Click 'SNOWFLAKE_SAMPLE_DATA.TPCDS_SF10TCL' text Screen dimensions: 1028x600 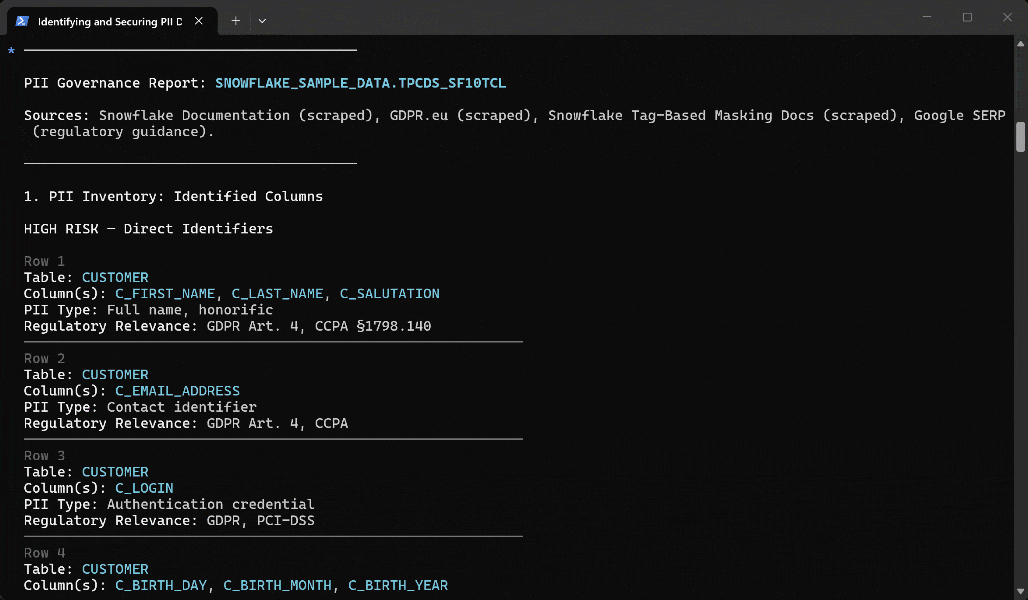[361, 83]
